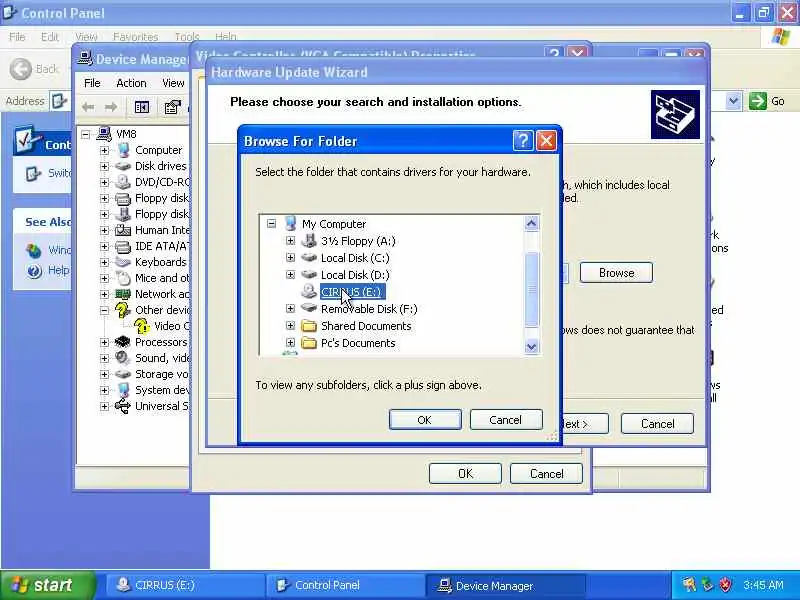Click yellow Video Controller warning icon
Viewport: 800px width, 600px height.
tap(142, 326)
